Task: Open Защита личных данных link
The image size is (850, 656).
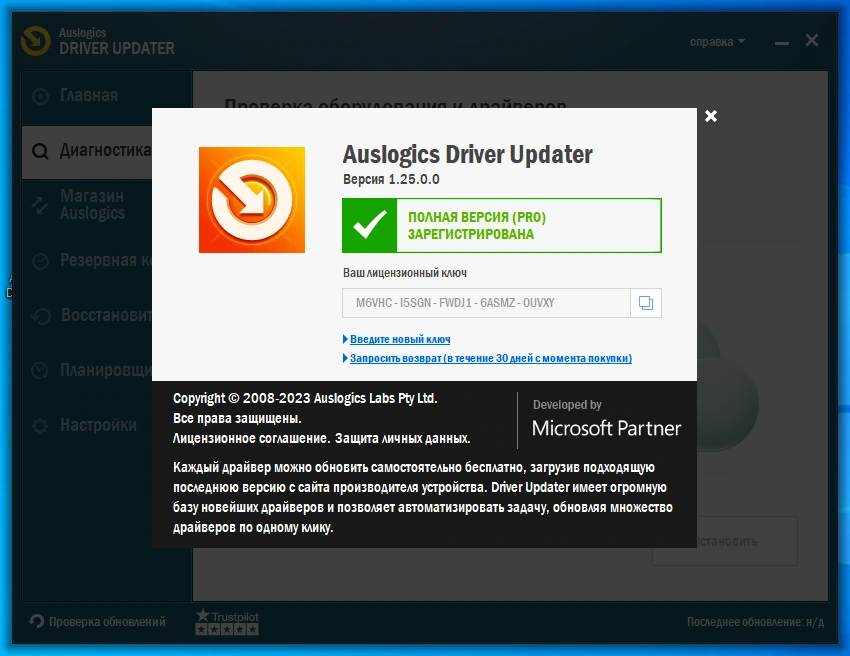Action: pyautogui.click(x=402, y=439)
